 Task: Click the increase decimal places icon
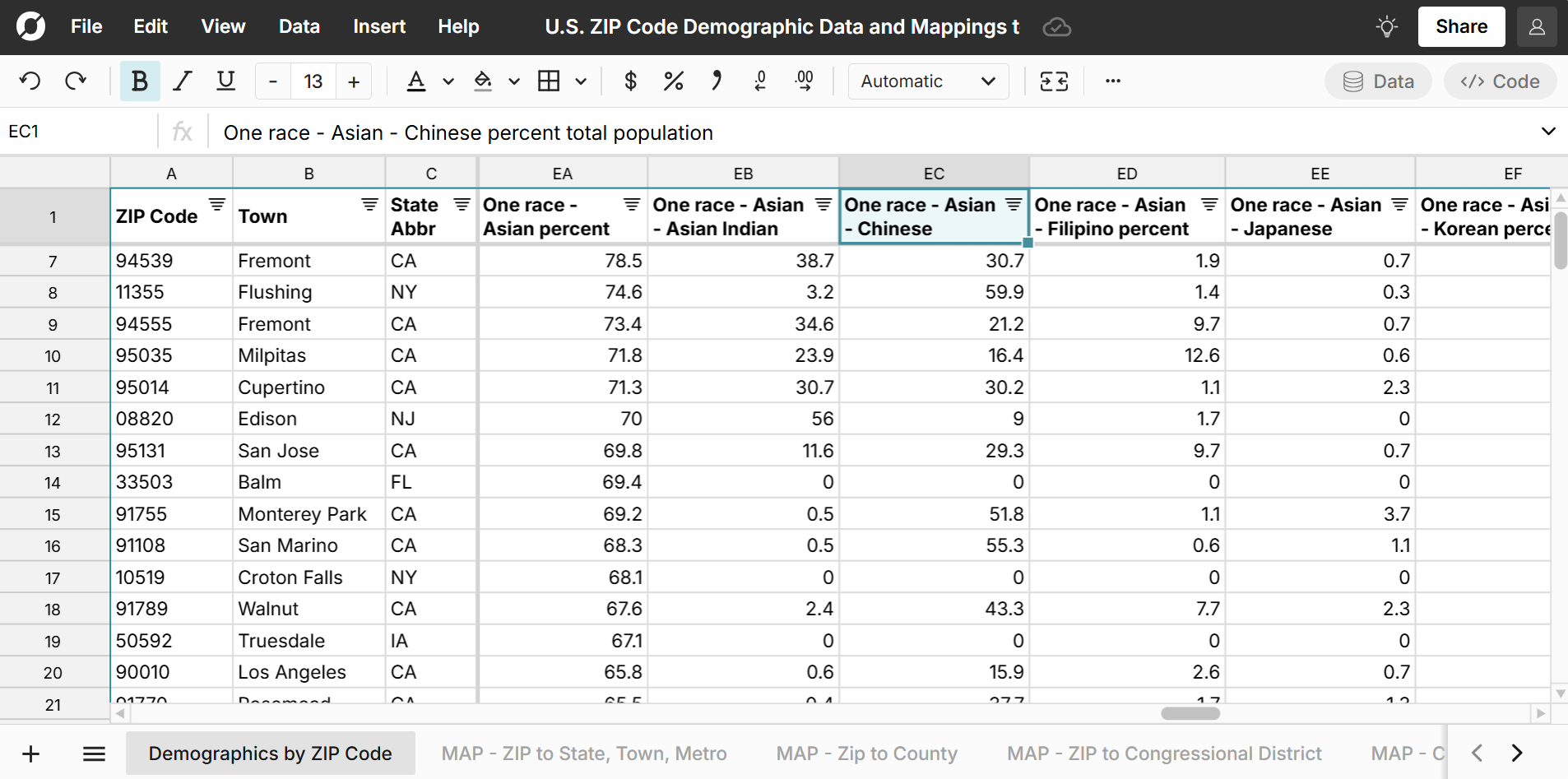tap(804, 81)
